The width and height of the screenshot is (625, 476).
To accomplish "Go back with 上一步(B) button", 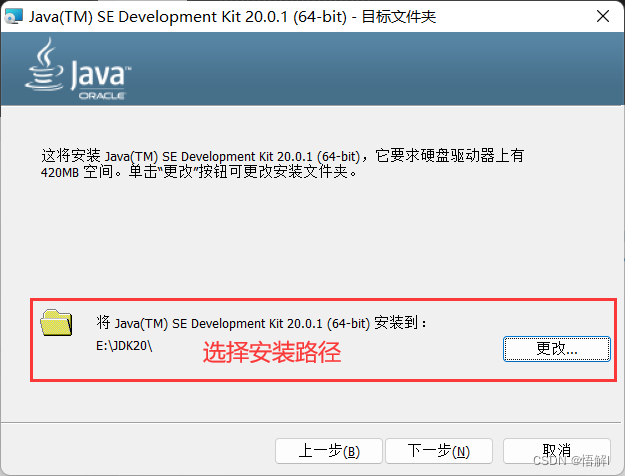I will coord(329,451).
